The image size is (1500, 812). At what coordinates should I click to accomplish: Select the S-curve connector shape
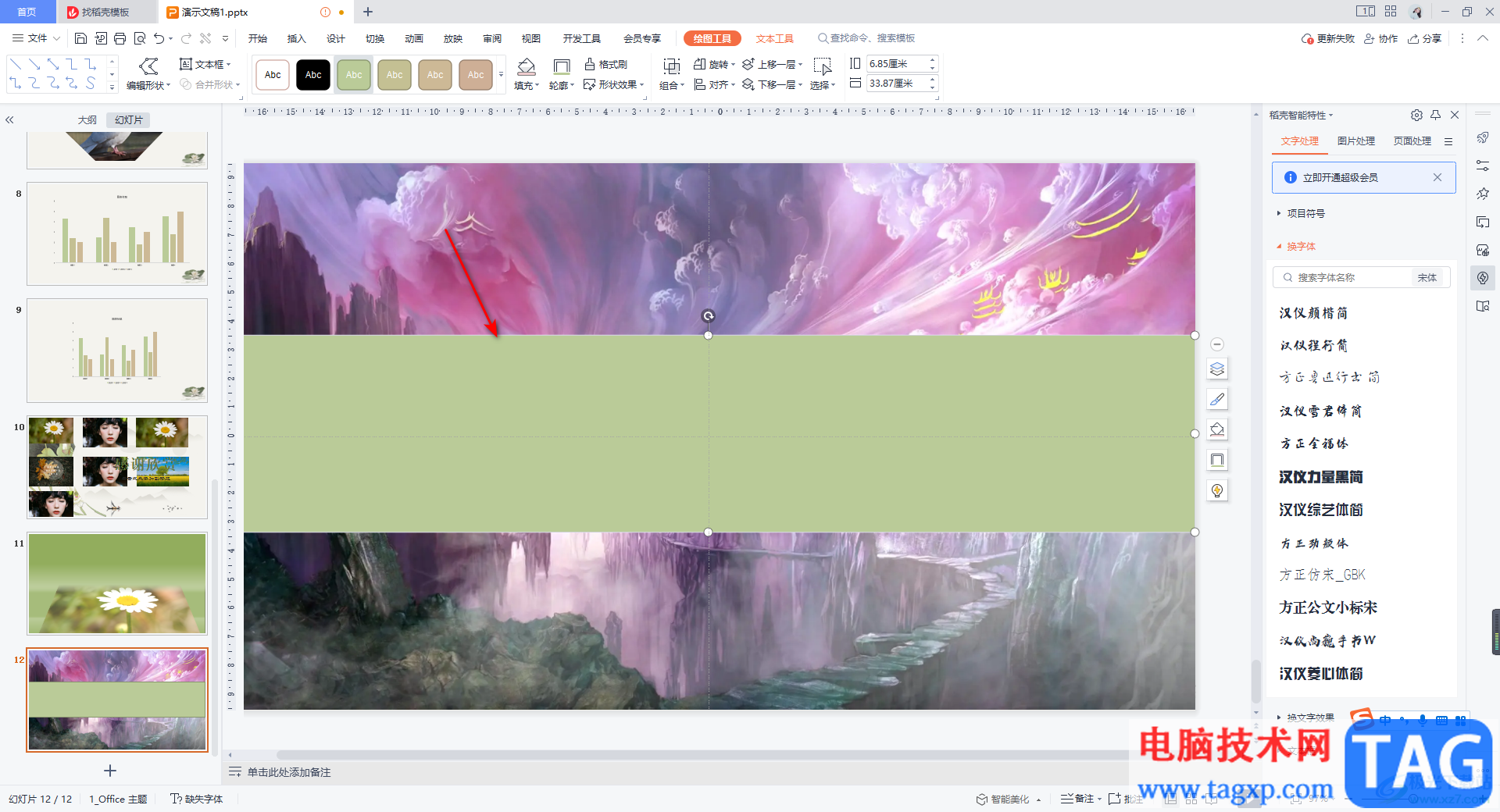91,83
